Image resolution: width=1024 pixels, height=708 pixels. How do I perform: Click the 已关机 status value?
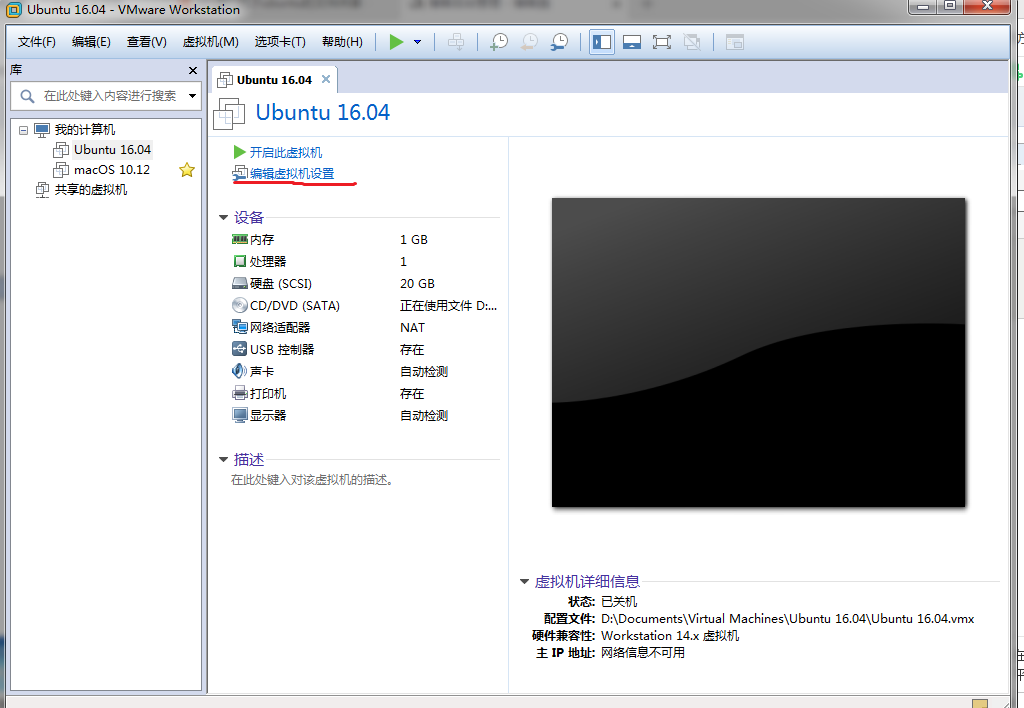click(619, 602)
